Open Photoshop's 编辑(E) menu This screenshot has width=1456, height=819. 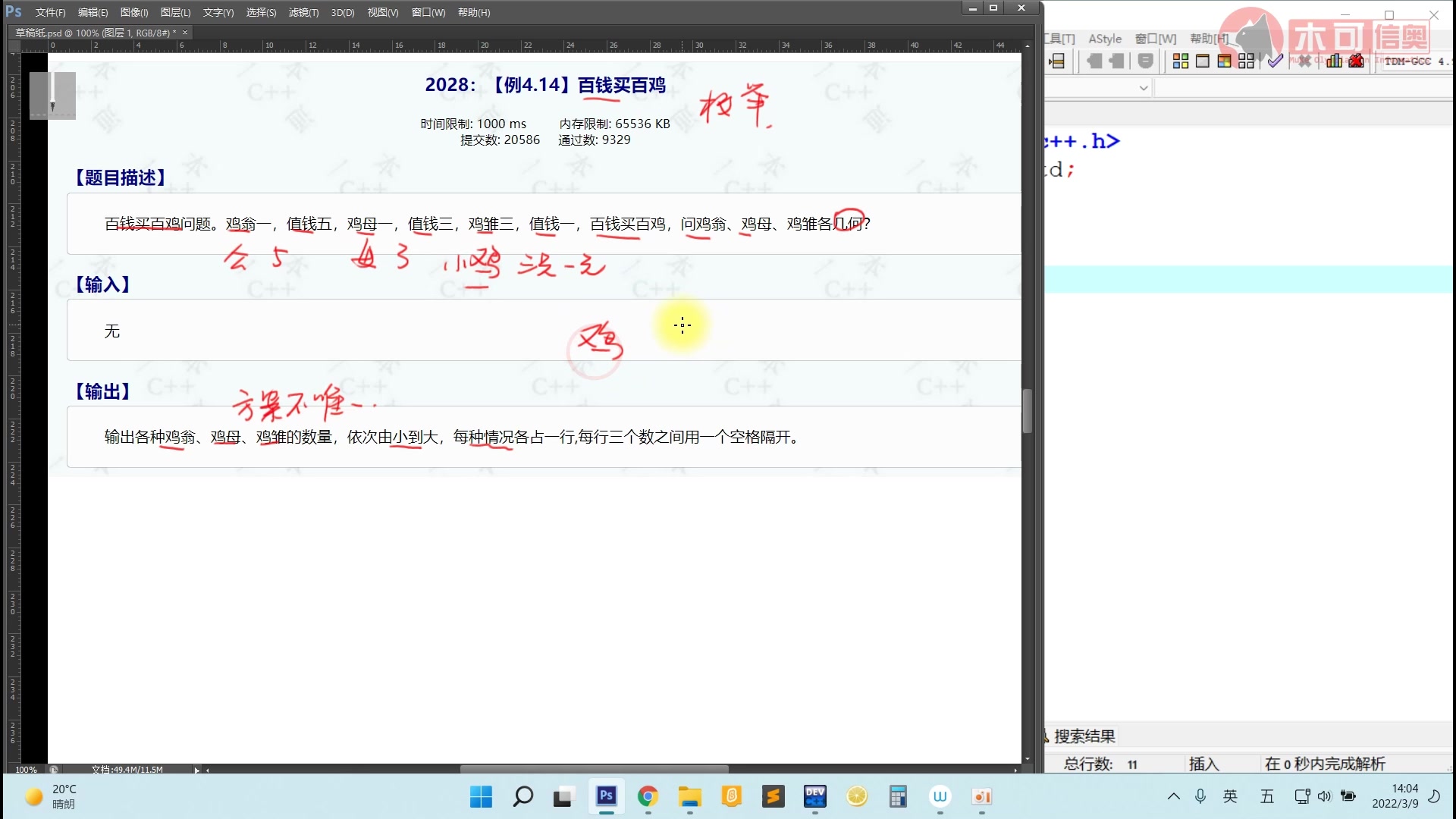click(x=93, y=12)
